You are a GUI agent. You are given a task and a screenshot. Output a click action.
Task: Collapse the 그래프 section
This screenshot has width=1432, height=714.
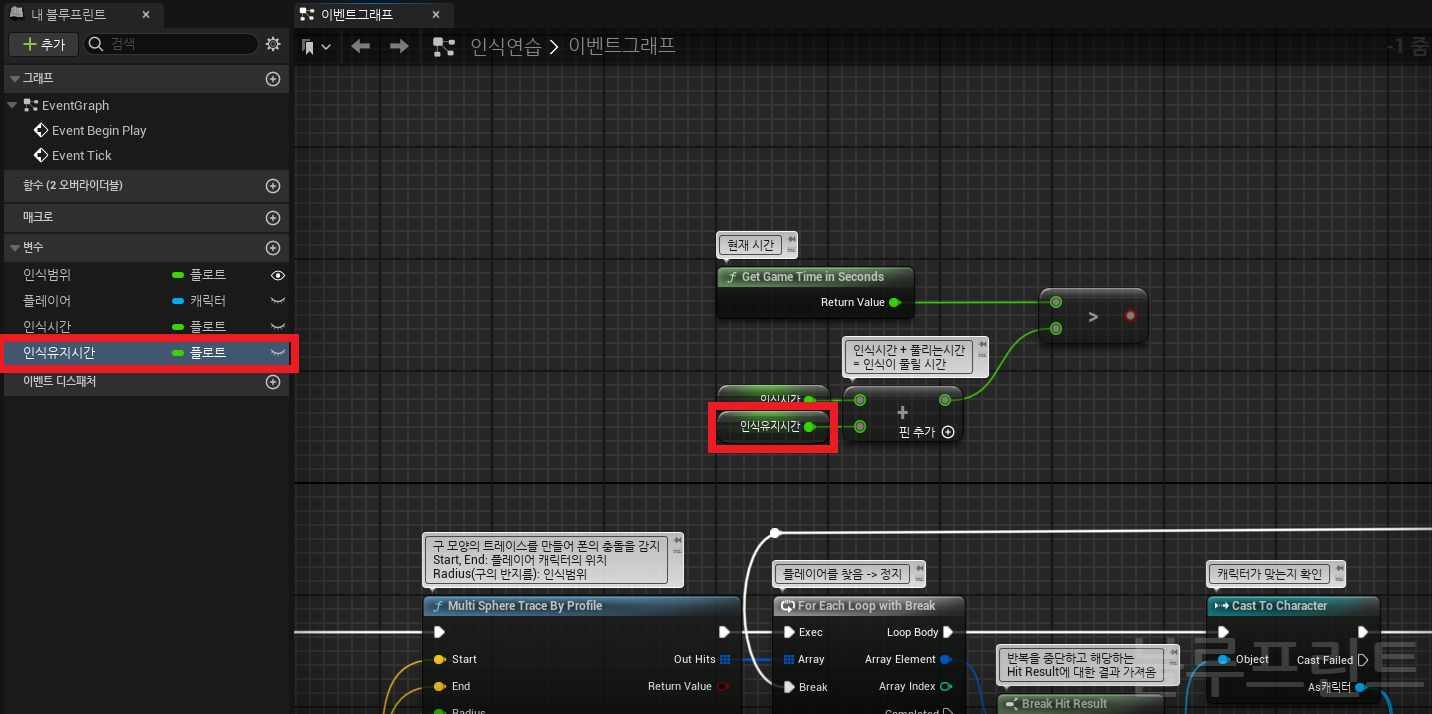tap(14, 78)
